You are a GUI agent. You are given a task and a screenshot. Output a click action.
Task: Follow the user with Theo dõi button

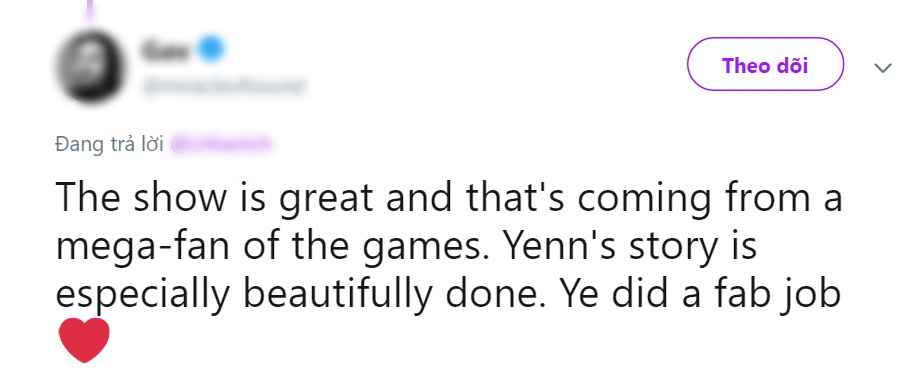(765, 64)
